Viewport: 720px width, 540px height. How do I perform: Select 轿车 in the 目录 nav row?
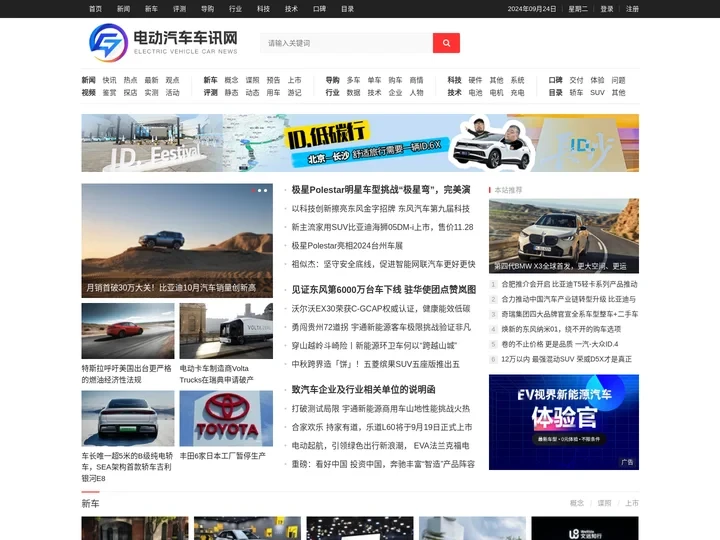[576, 92]
